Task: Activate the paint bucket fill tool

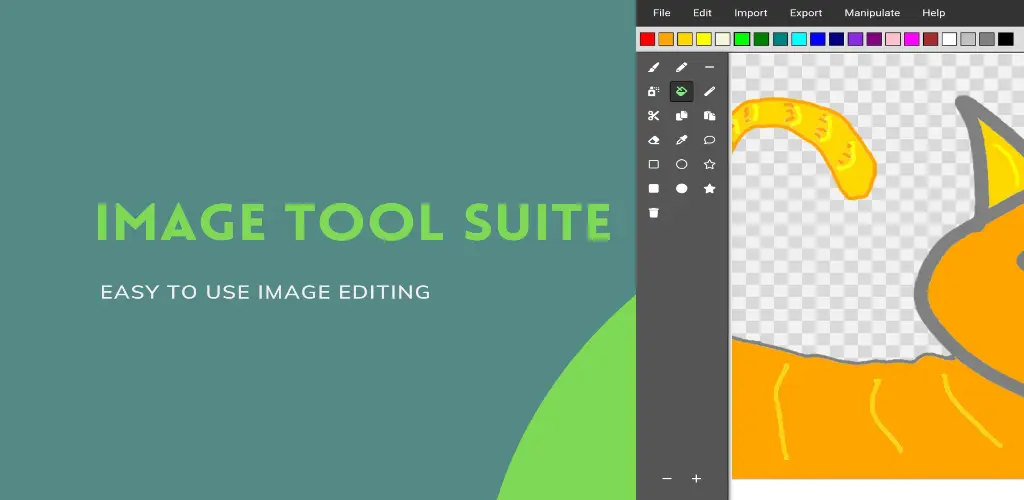Action: click(681, 91)
